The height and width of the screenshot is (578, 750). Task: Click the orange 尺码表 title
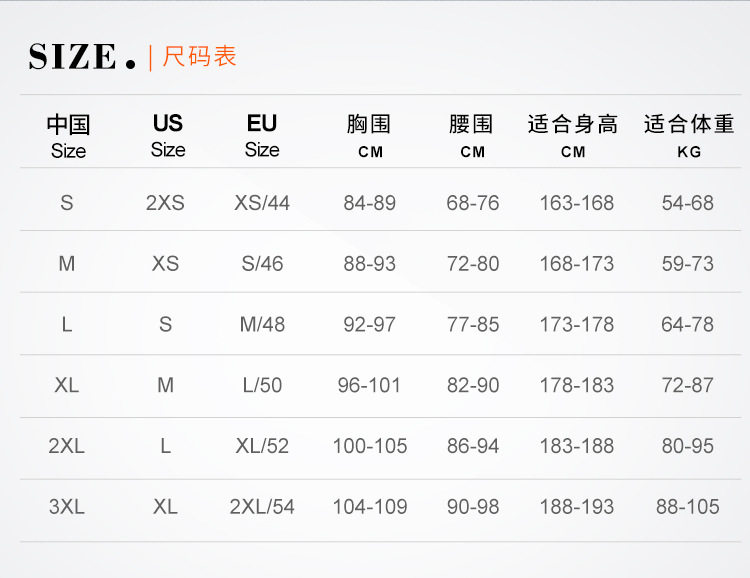tap(199, 56)
